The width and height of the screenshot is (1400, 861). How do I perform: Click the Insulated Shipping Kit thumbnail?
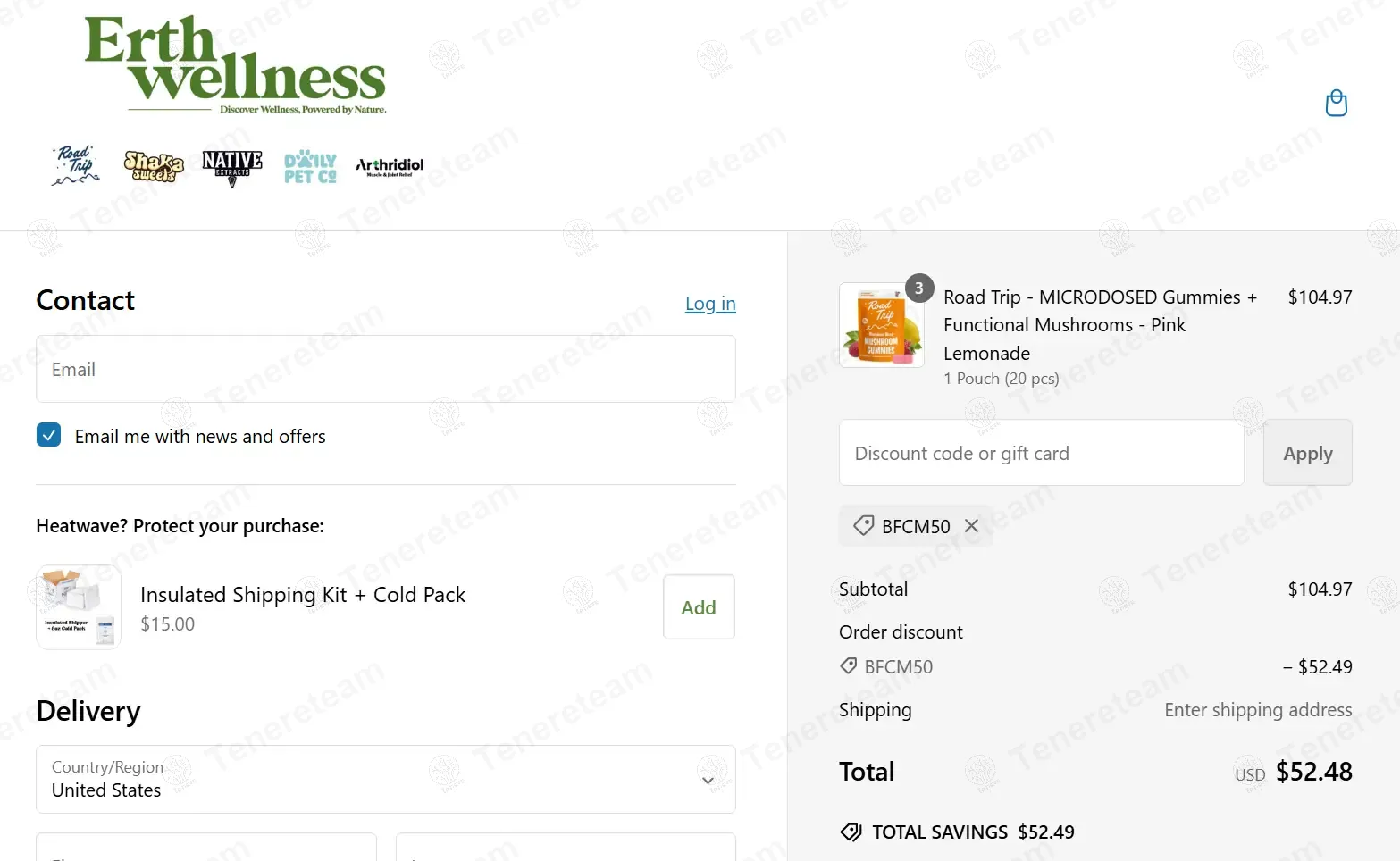pos(79,607)
